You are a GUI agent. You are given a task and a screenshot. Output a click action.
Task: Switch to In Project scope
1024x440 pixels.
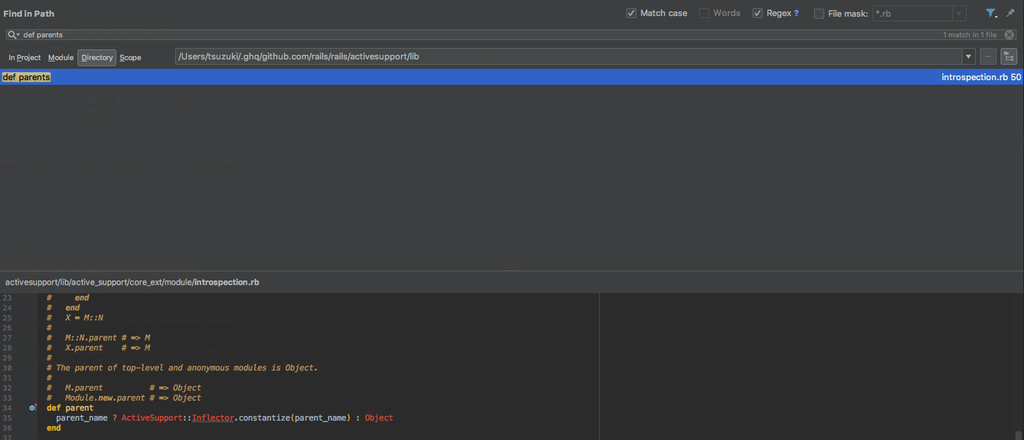[25, 57]
